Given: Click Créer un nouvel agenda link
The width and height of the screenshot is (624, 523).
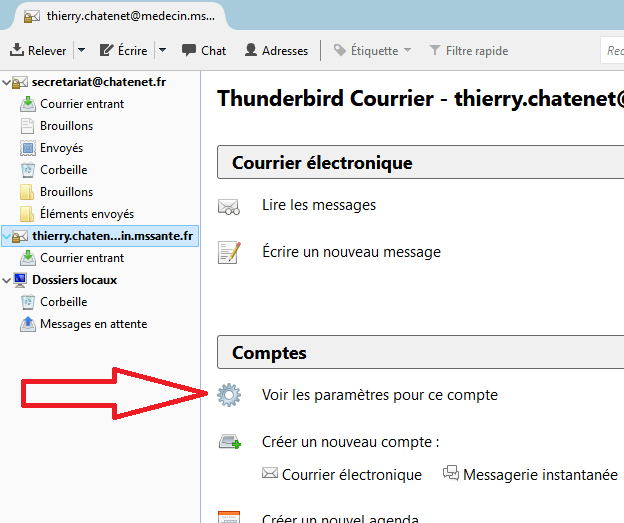Looking at the screenshot, I should point(340,519).
